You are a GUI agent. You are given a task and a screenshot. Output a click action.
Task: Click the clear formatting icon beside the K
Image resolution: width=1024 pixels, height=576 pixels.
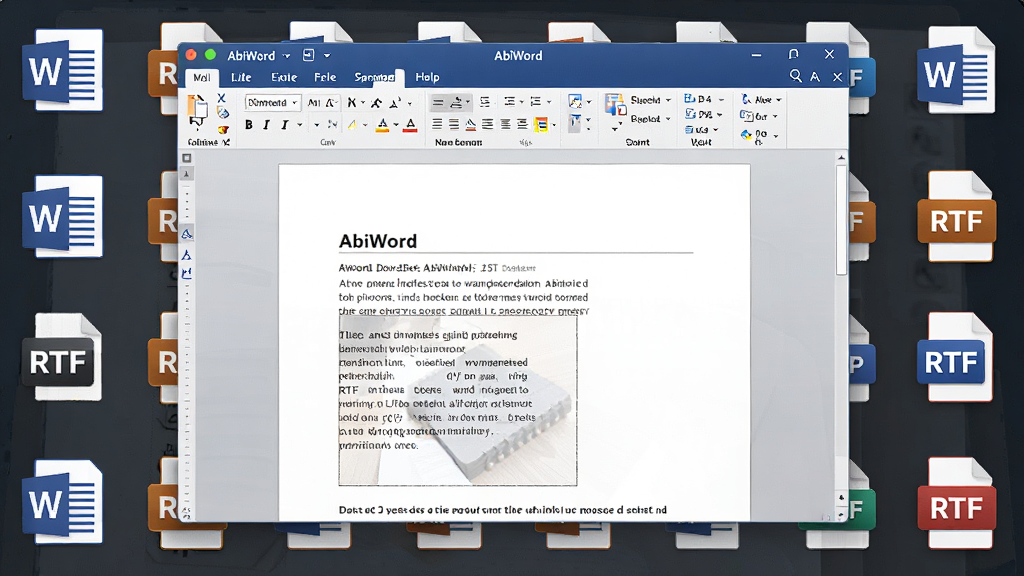tap(377, 103)
